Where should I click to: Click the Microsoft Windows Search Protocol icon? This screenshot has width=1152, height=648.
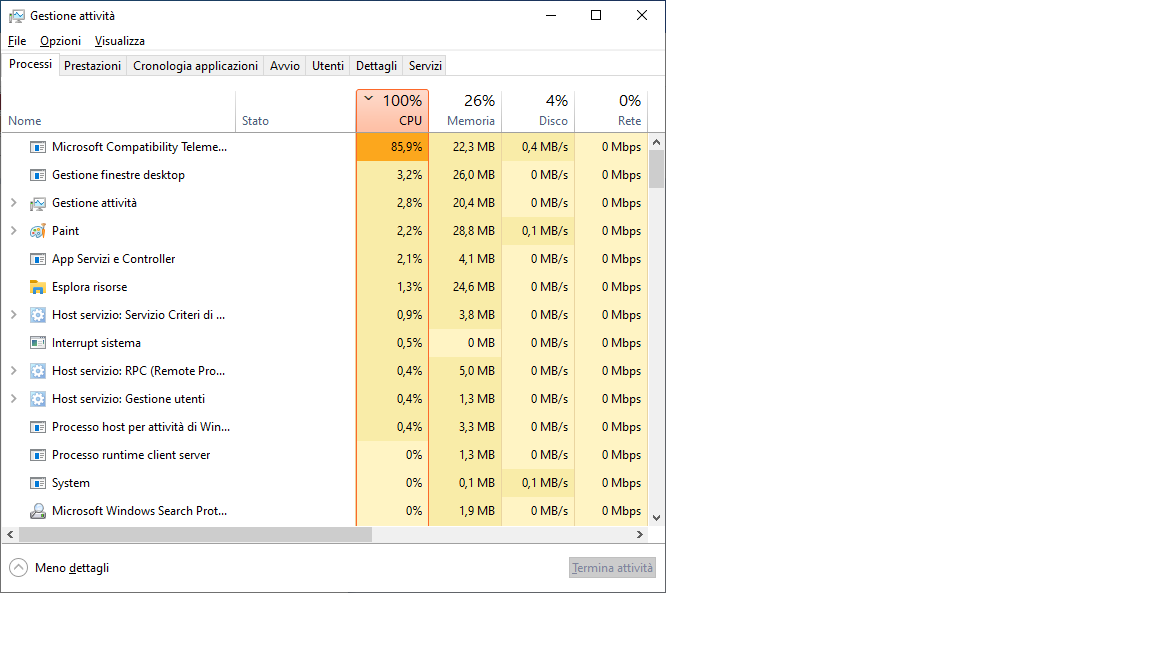tap(37, 511)
